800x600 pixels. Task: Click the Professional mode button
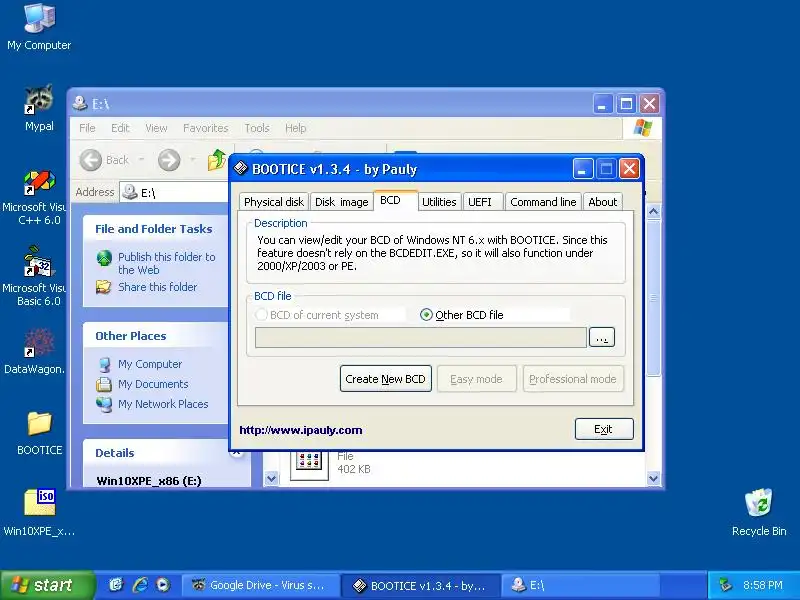[573, 379]
